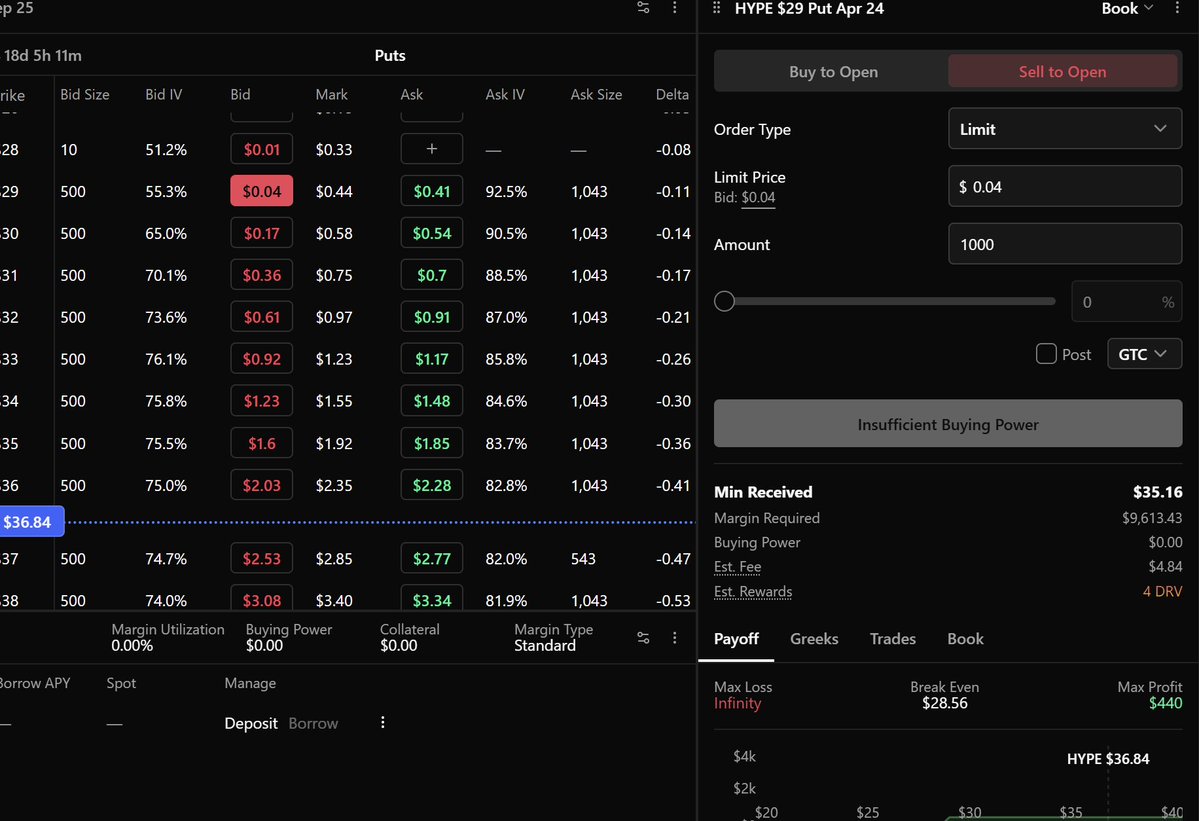Image resolution: width=1199 pixels, height=821 pixels.
Task: Select the $0.54 ask price
Action: [x=431, y=233]
